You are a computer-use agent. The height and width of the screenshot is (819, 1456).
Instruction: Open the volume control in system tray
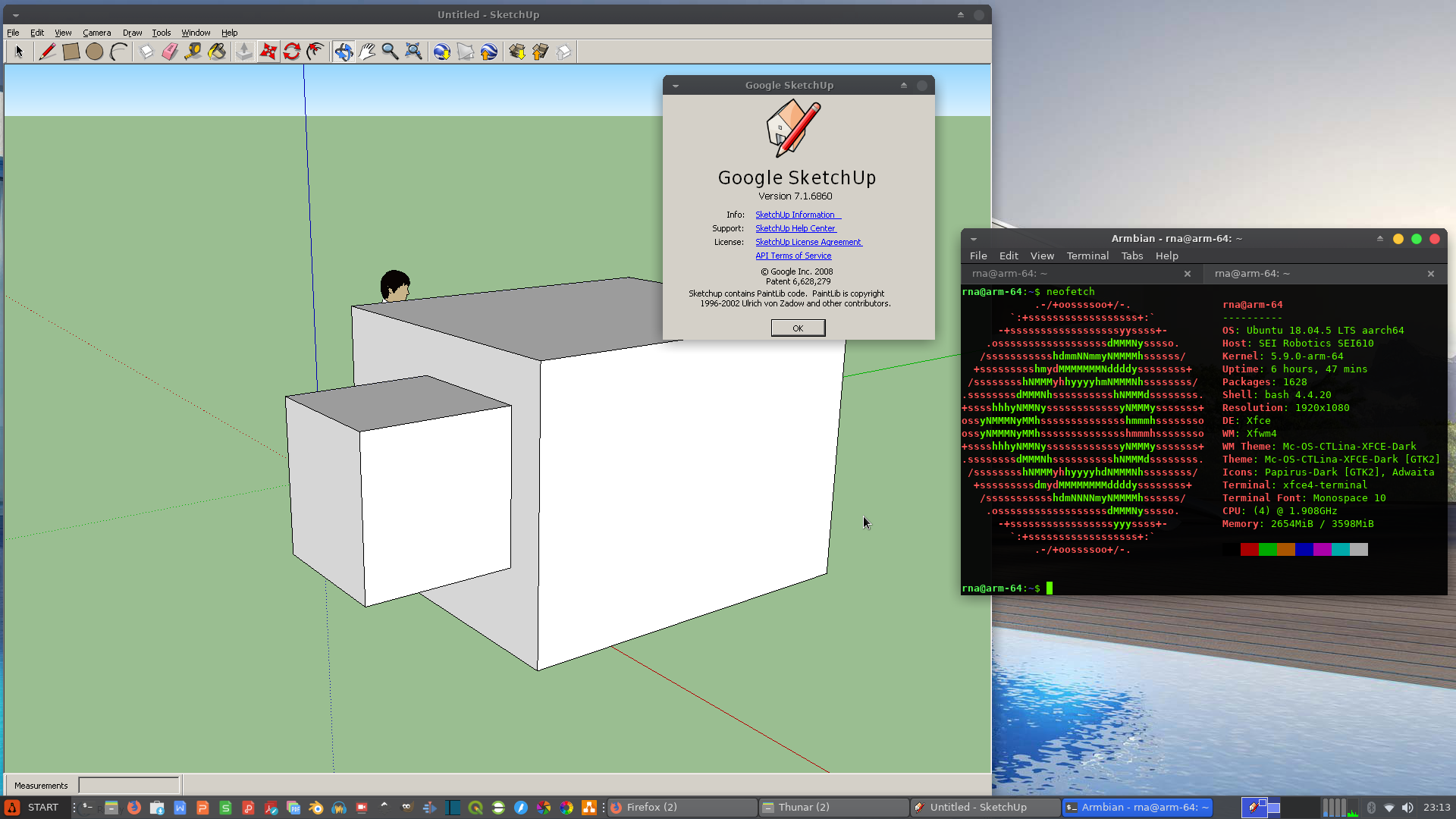tap(1407, 808)
